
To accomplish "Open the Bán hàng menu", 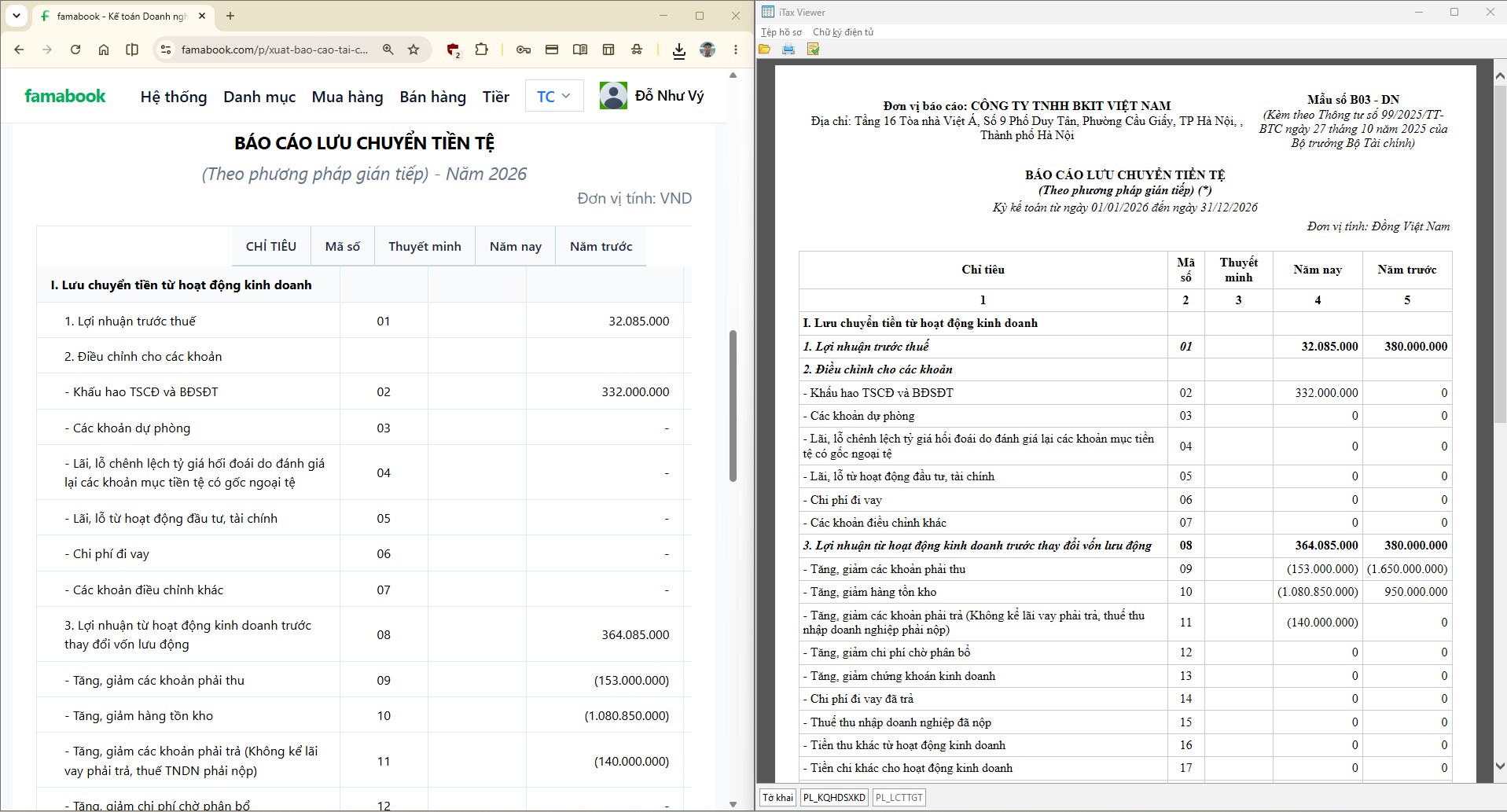I will [x=433, y=97].
